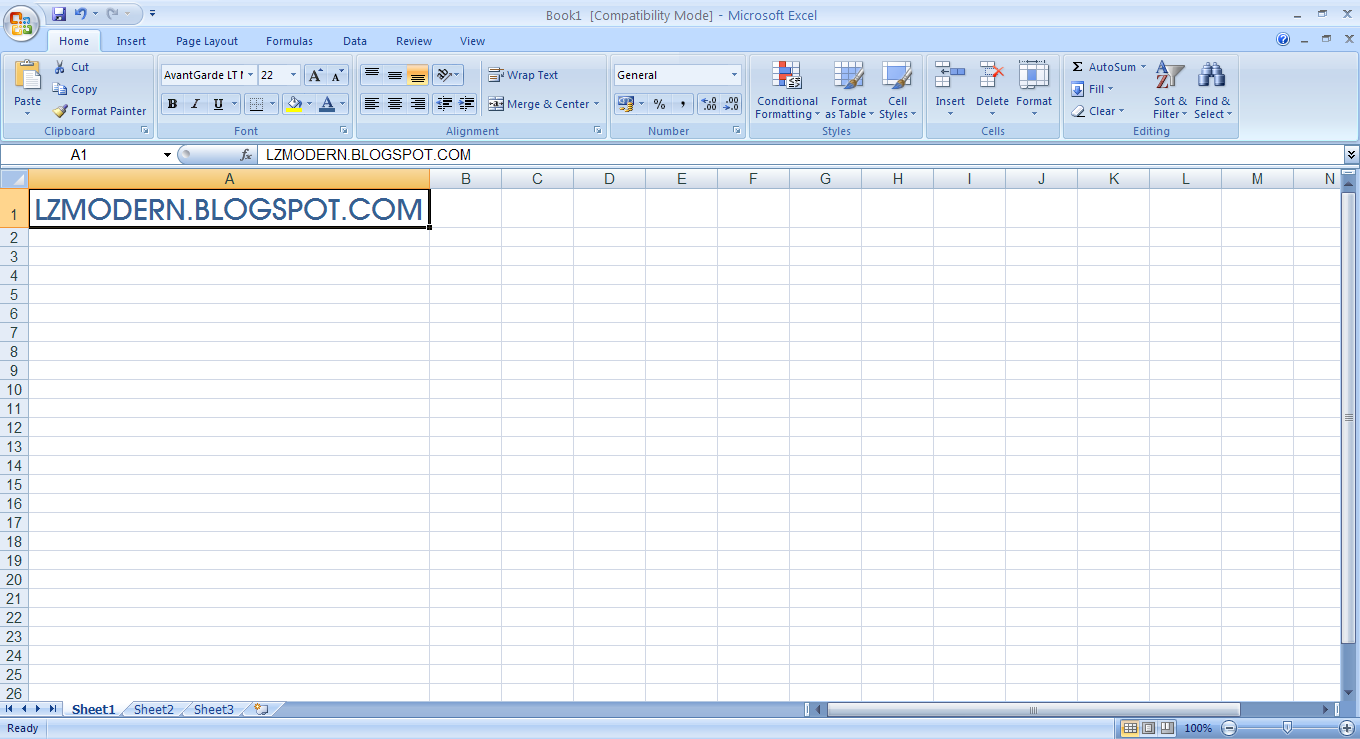Decrease font size with Shrink Font
Image resolution: width=1360 pixels, height=739 pixels.
(337, 75)
